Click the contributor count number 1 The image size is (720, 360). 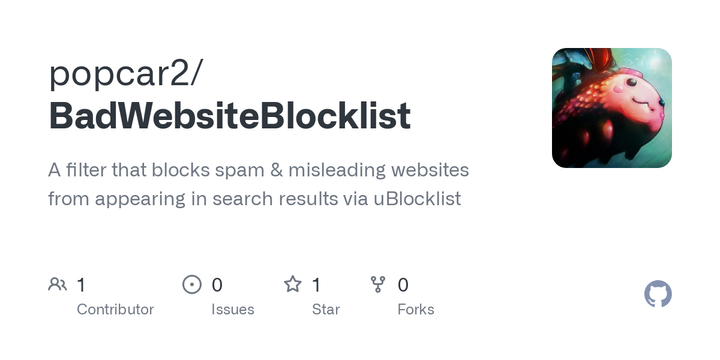coord(81,285)
